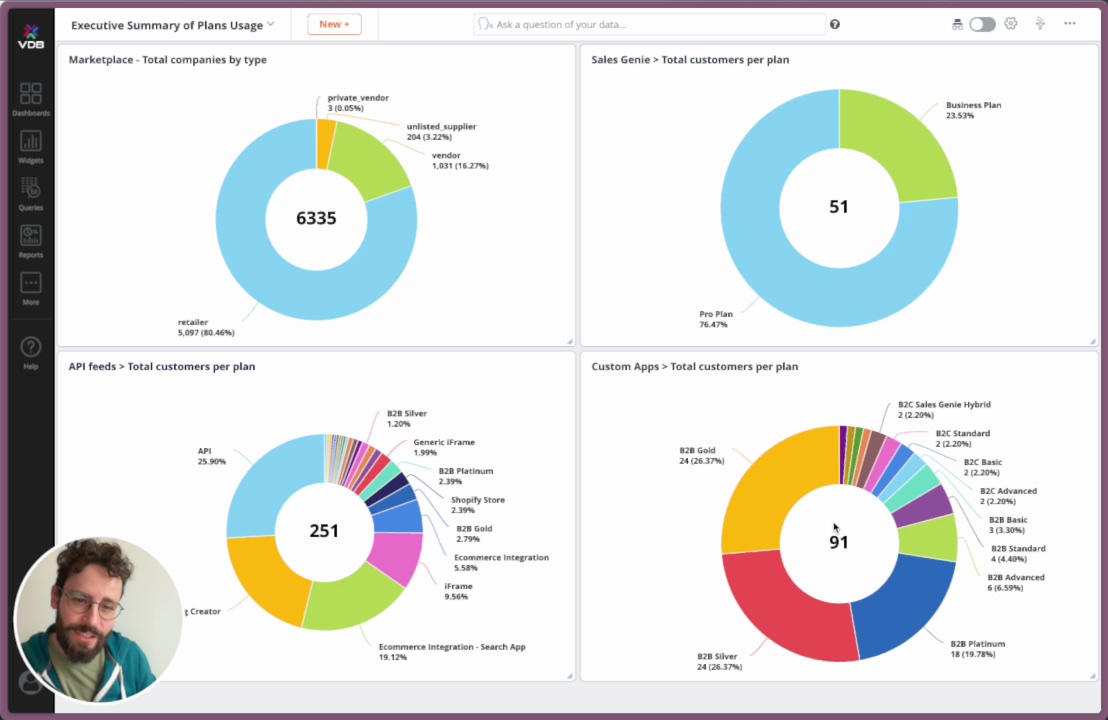
Task: Click the resize handle of Custom Apps widget
Action: (x=1092, y=676)
